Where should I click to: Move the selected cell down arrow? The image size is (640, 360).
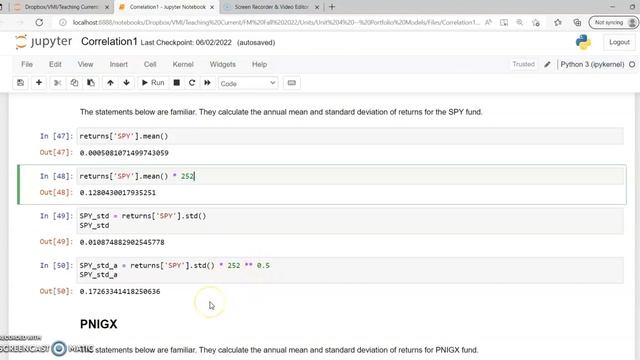(x=127, y=83)
